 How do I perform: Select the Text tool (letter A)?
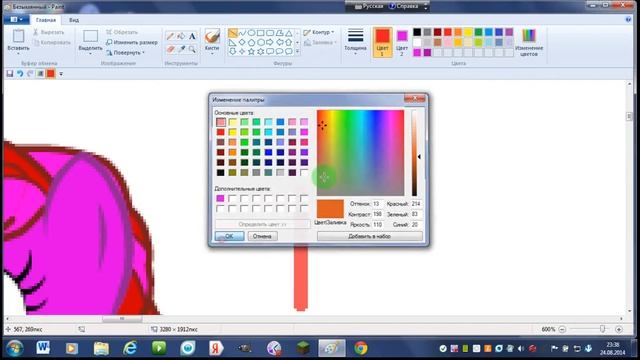(x=192, y=36)
